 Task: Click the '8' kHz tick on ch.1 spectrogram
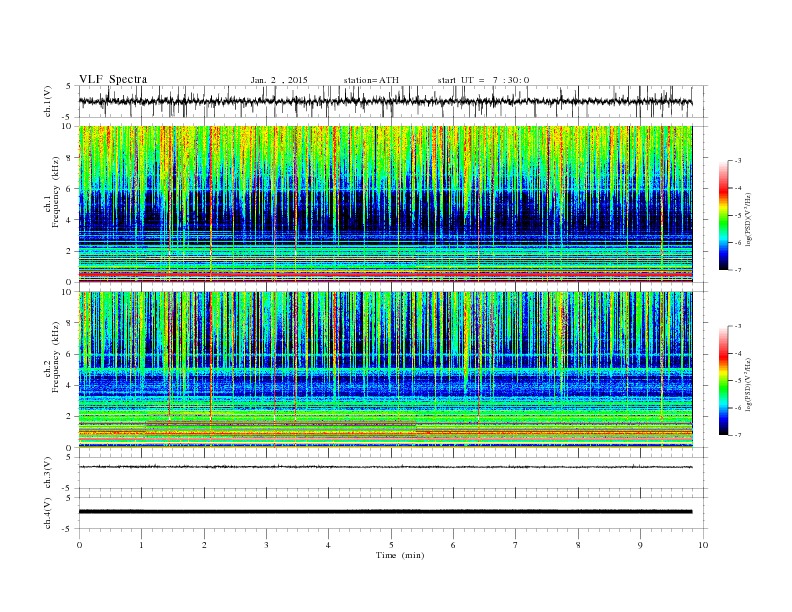70,158
